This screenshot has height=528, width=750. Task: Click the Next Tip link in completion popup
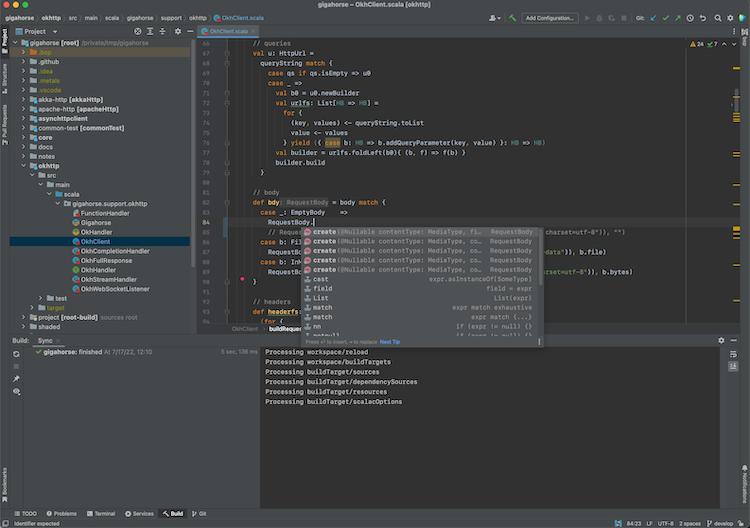point(390,341)
